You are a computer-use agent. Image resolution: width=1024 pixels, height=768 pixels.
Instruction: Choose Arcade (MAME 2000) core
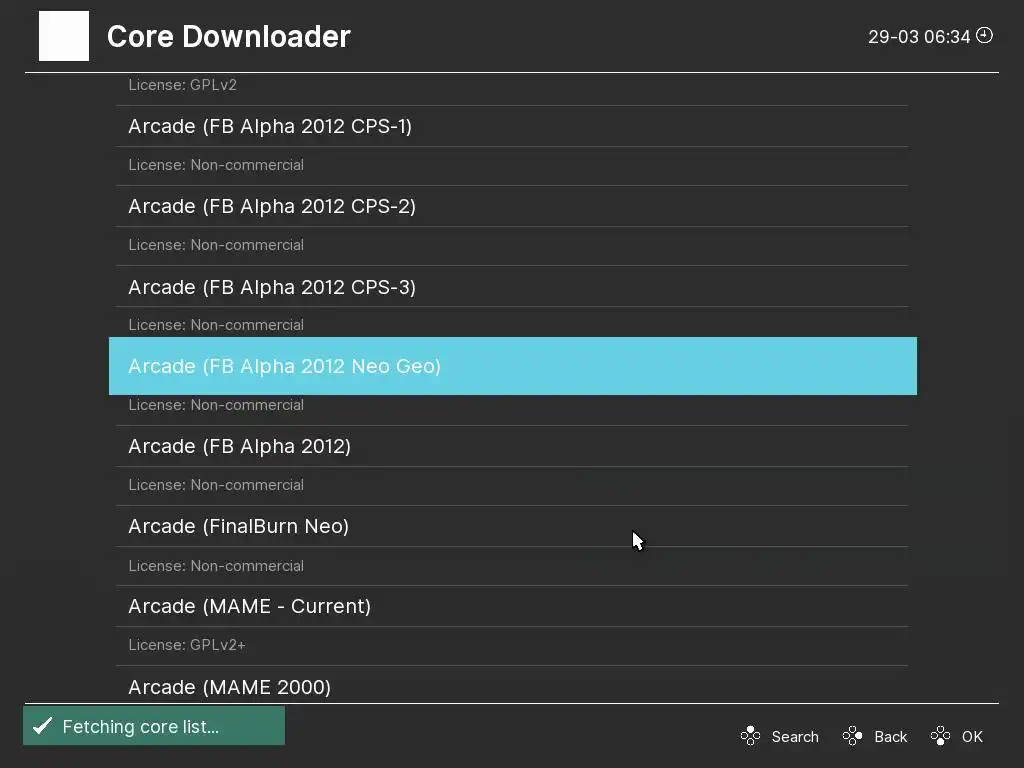point(230,687)
